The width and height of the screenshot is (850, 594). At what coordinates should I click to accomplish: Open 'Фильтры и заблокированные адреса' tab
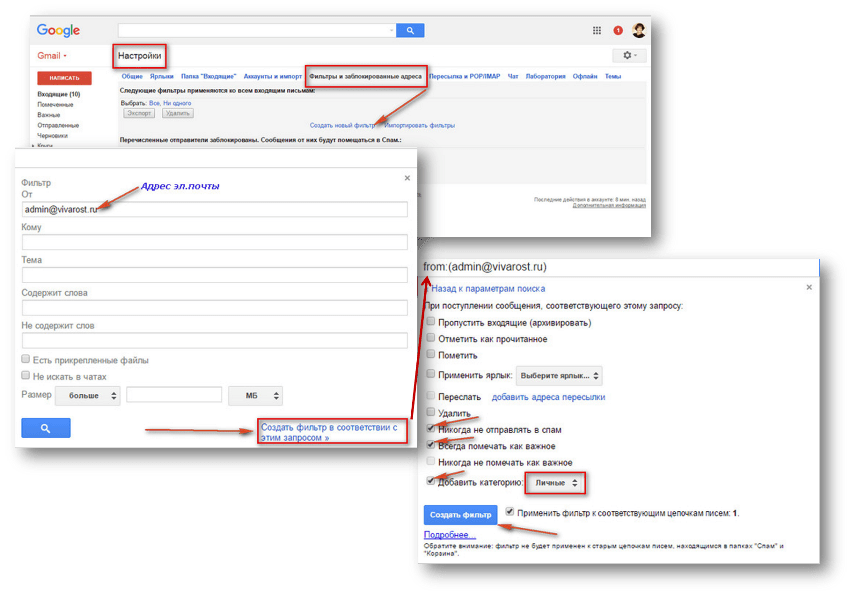[x=365, y=76]
